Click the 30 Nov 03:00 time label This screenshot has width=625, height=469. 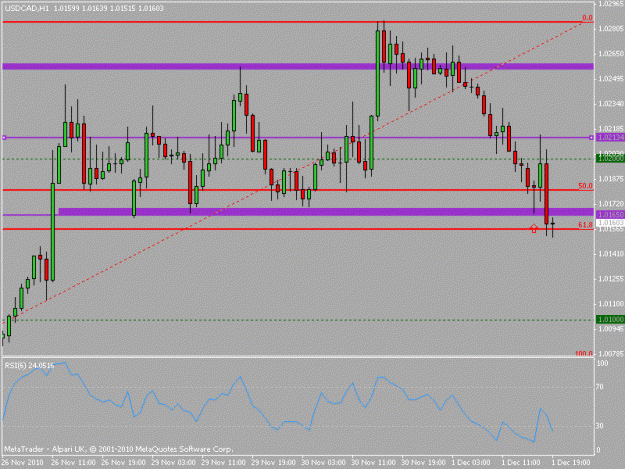pos(323,463)
